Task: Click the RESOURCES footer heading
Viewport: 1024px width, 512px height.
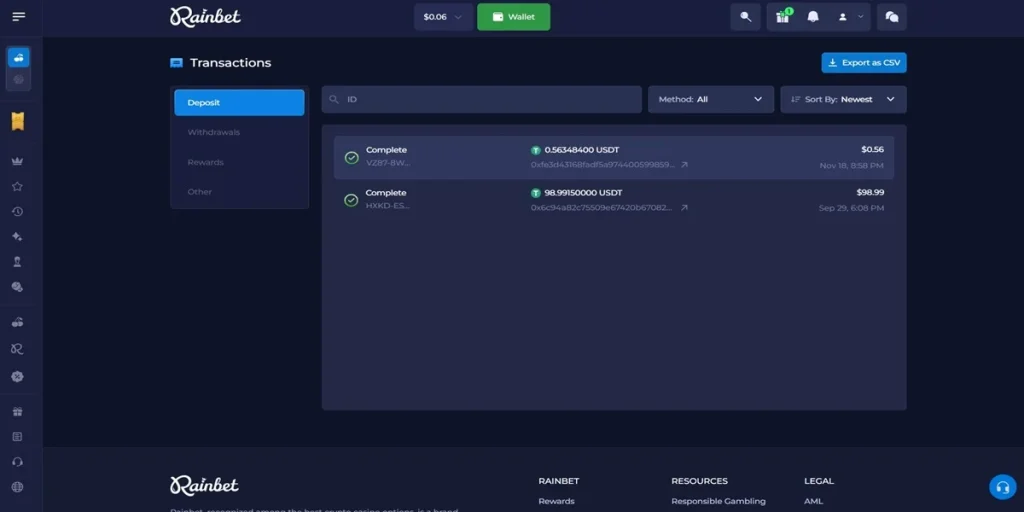Action: pos(699,481)
